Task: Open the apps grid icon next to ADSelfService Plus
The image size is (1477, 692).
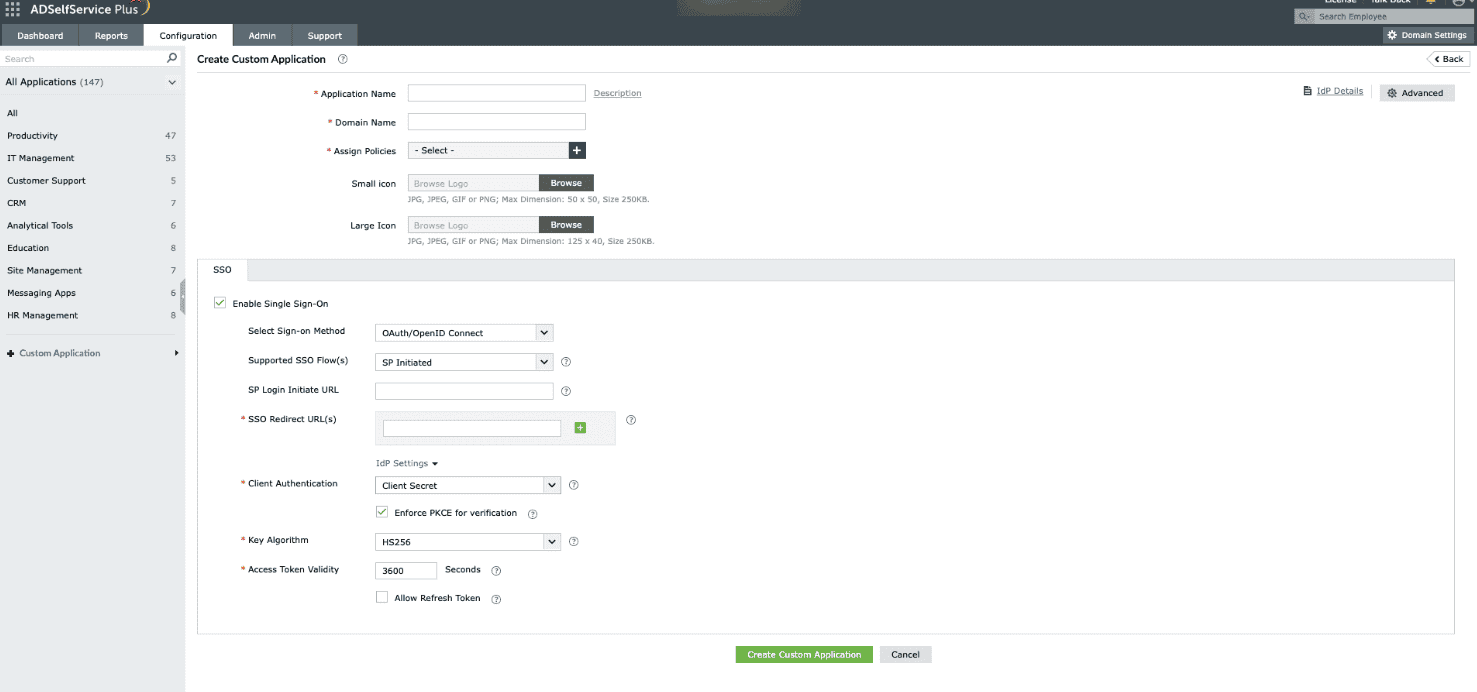Action: coord(11,8)
